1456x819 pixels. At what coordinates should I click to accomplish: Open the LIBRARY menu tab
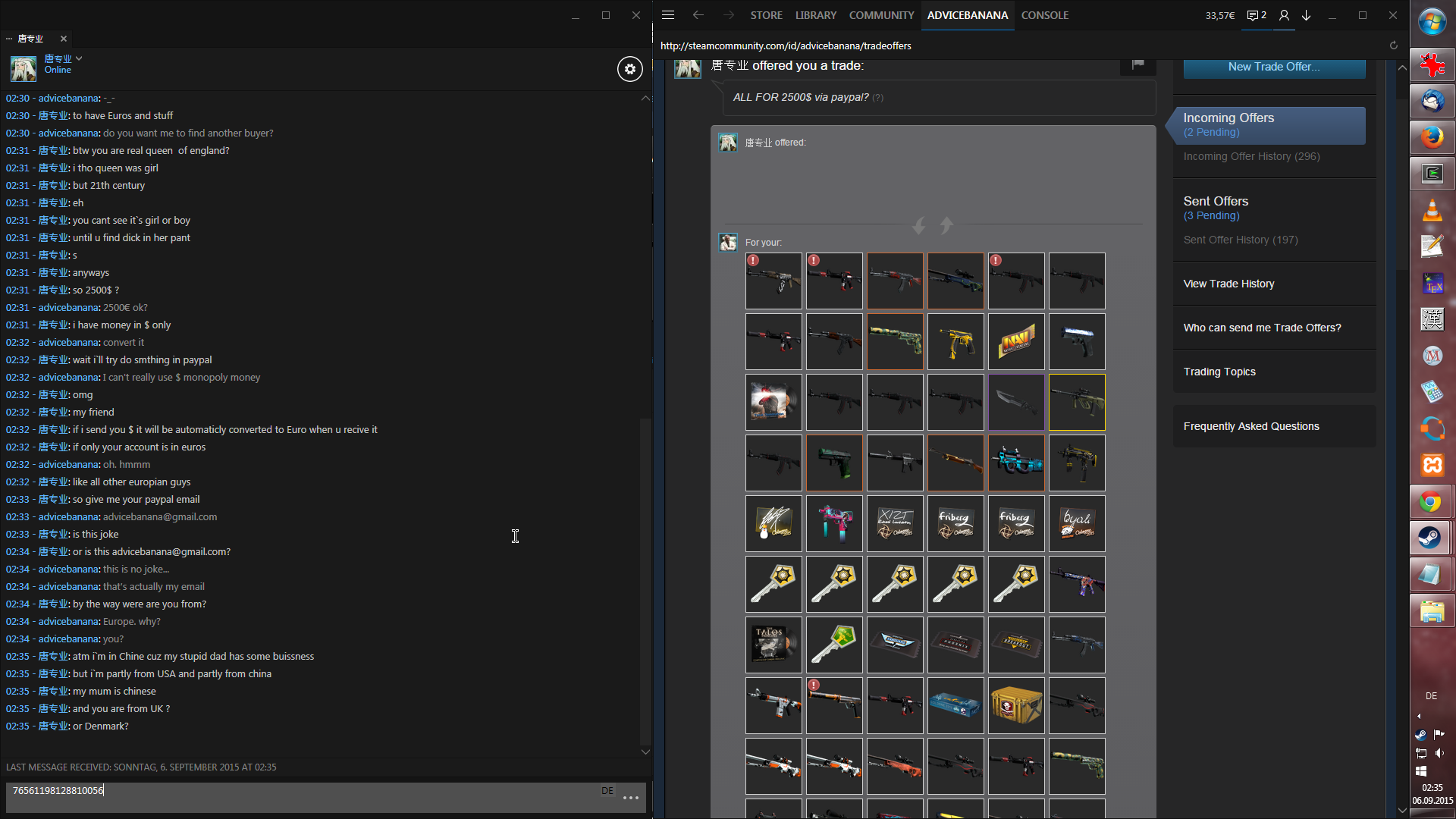[815, 15]
